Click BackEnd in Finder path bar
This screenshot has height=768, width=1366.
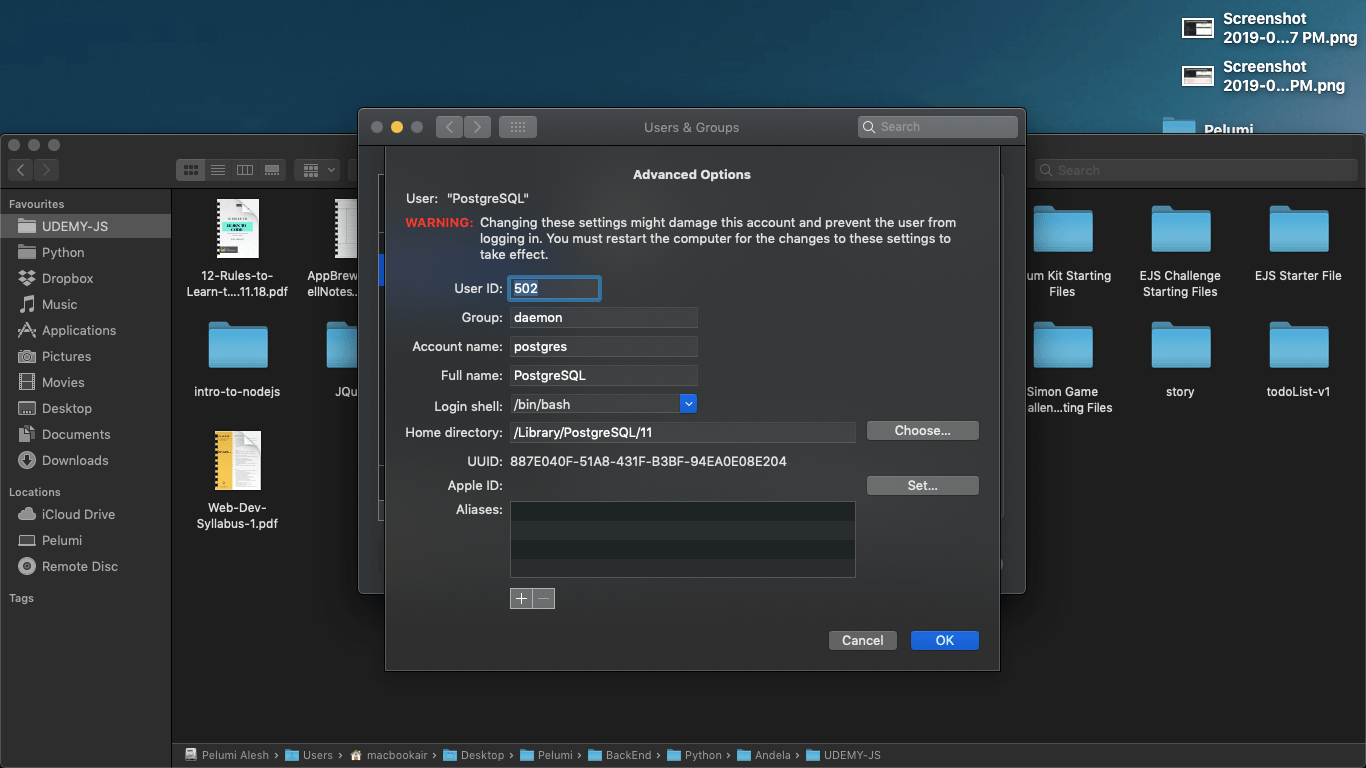pyautogui.click(x=620, y=755)
